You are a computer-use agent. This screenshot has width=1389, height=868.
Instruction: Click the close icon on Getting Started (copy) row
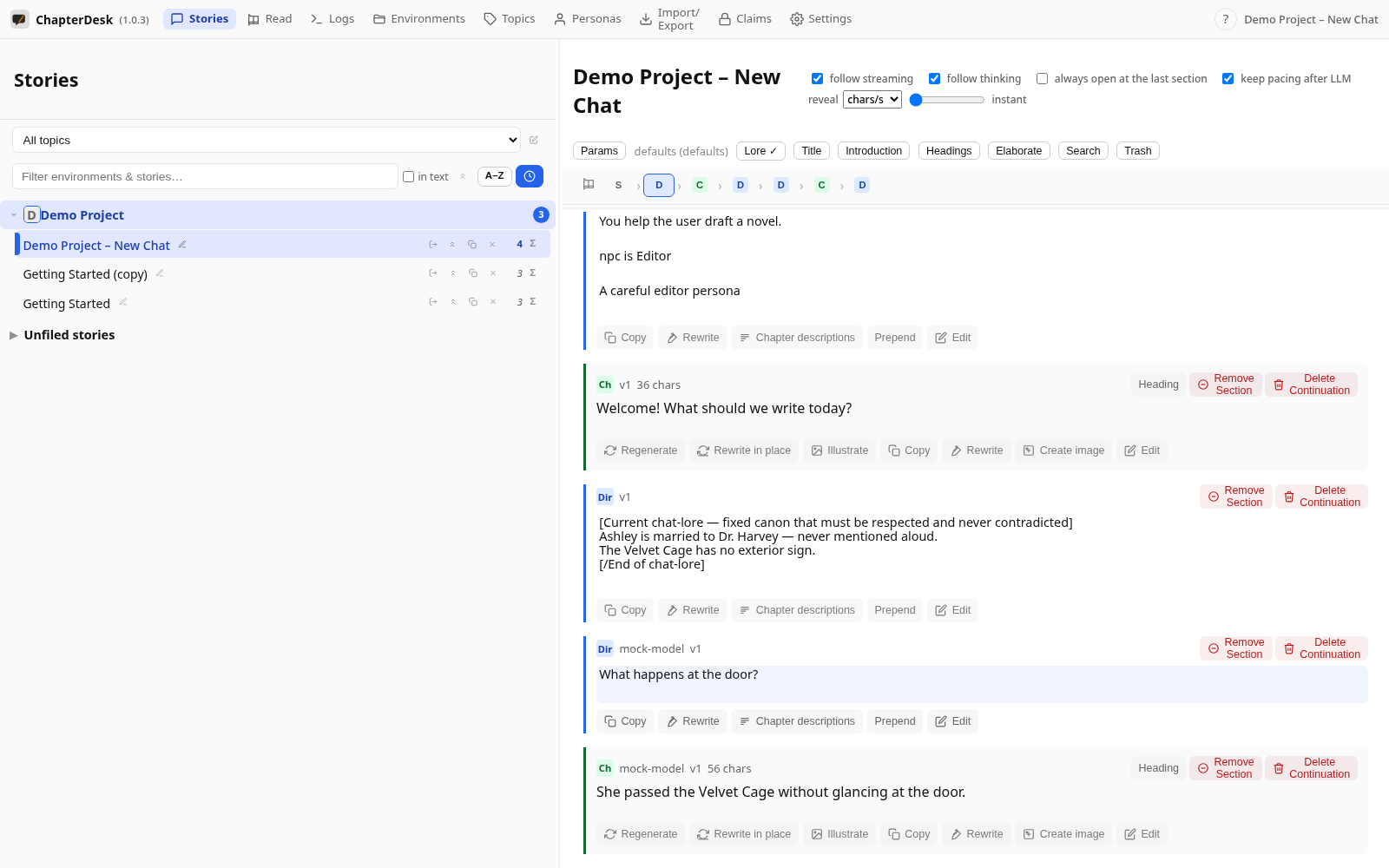click(493, 273)
